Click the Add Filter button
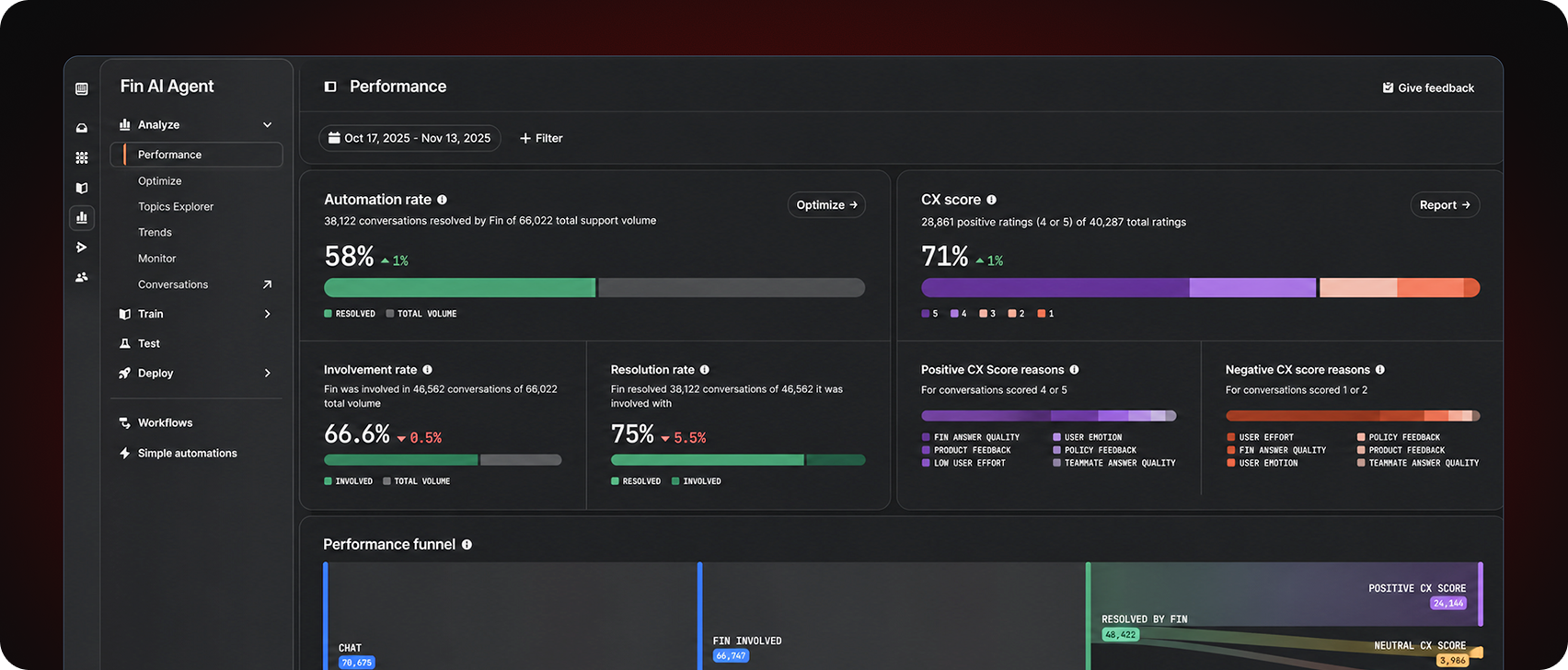Screen dimensions: 1568x670 coord(541,138)
